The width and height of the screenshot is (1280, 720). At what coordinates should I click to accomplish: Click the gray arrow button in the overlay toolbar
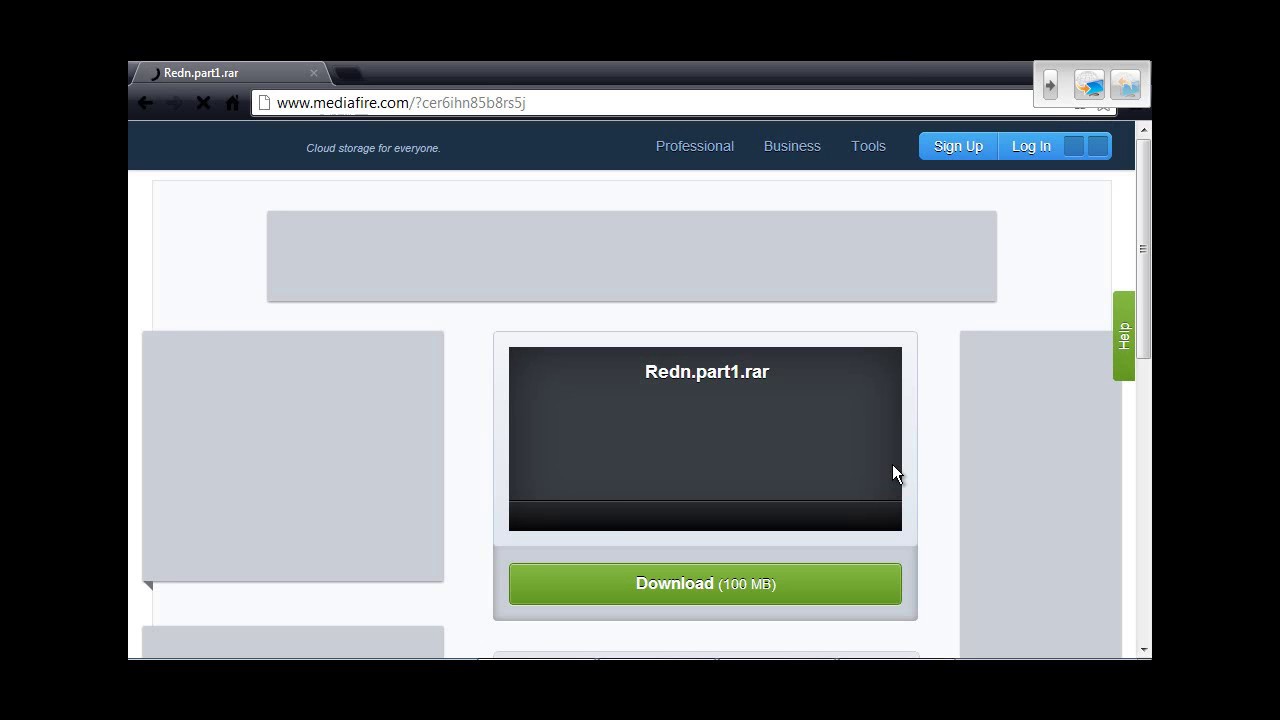[x=1050, y=86]
